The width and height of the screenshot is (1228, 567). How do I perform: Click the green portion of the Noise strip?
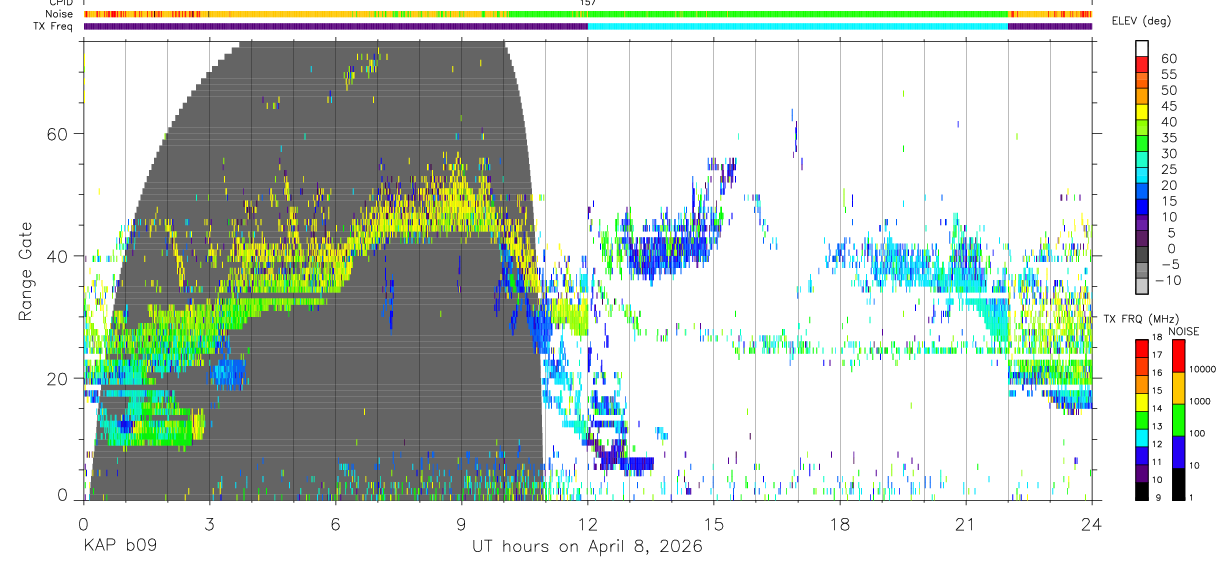pyautogui.click(x=760, y=14)
